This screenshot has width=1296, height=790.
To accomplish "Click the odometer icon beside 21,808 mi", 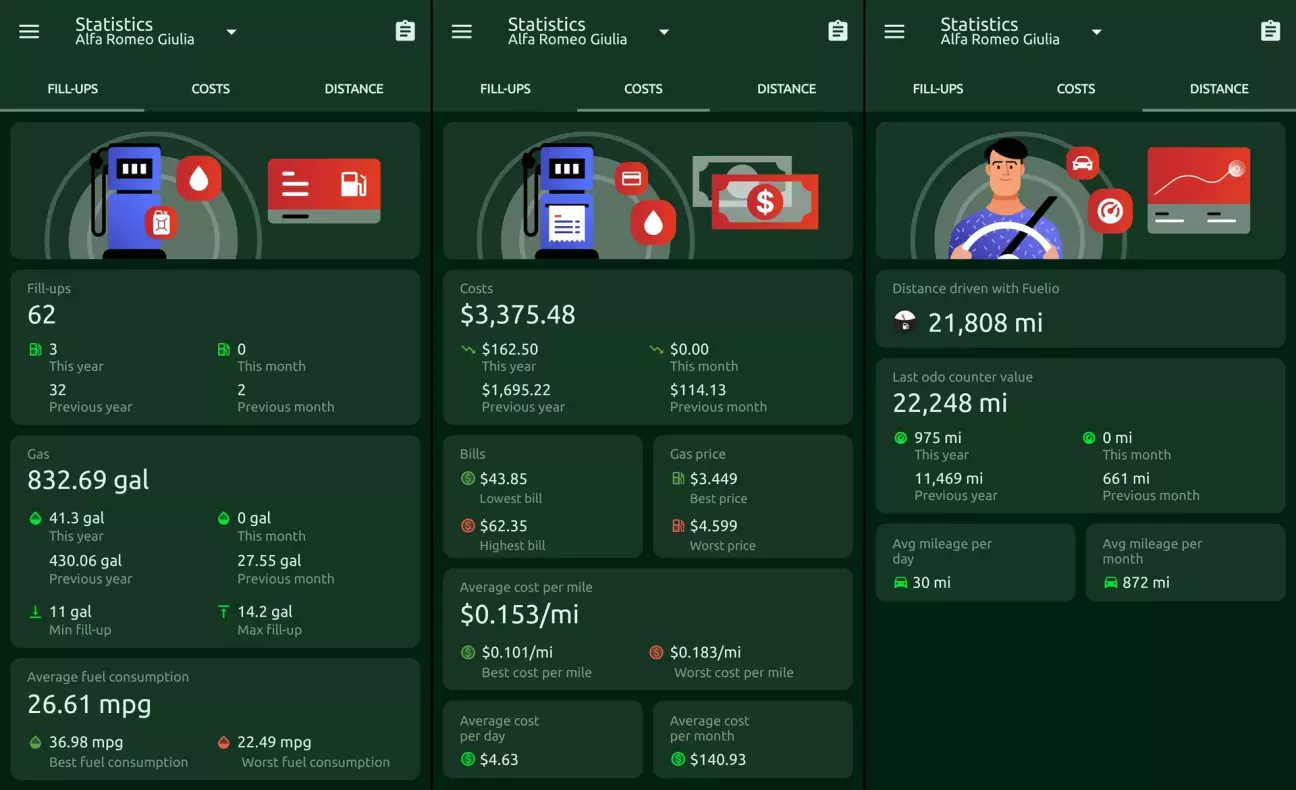I will [x=904, y=322].
